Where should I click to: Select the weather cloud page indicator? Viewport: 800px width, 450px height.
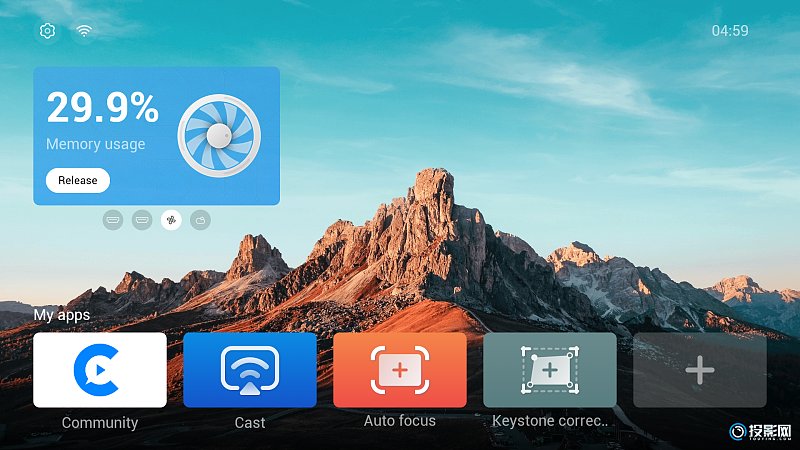(x=201, y=220)
